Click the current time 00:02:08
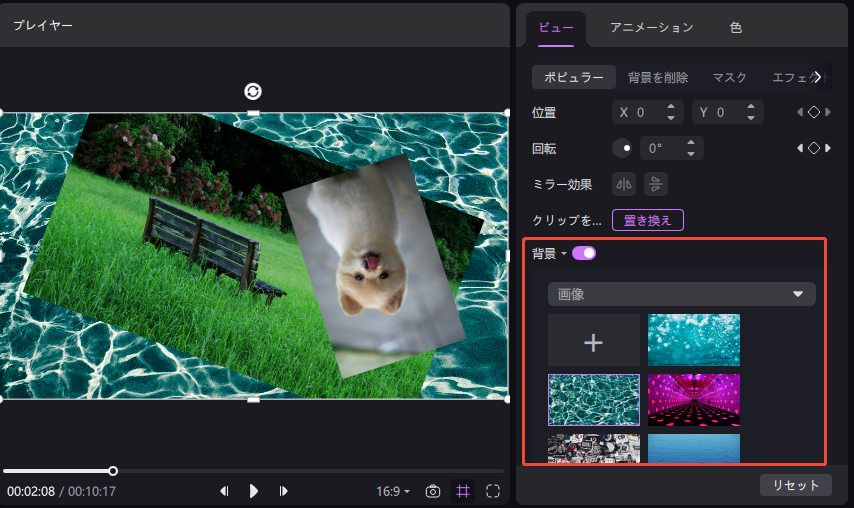 coord(31,492)
